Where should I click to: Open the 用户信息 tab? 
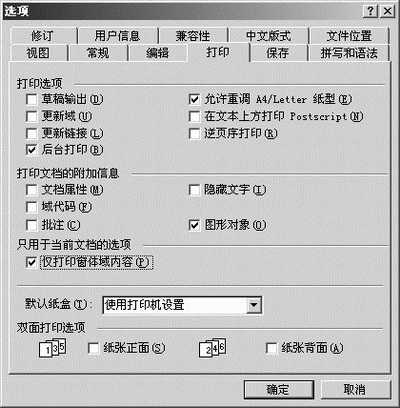pyautogui.click(x=117, y=36)
